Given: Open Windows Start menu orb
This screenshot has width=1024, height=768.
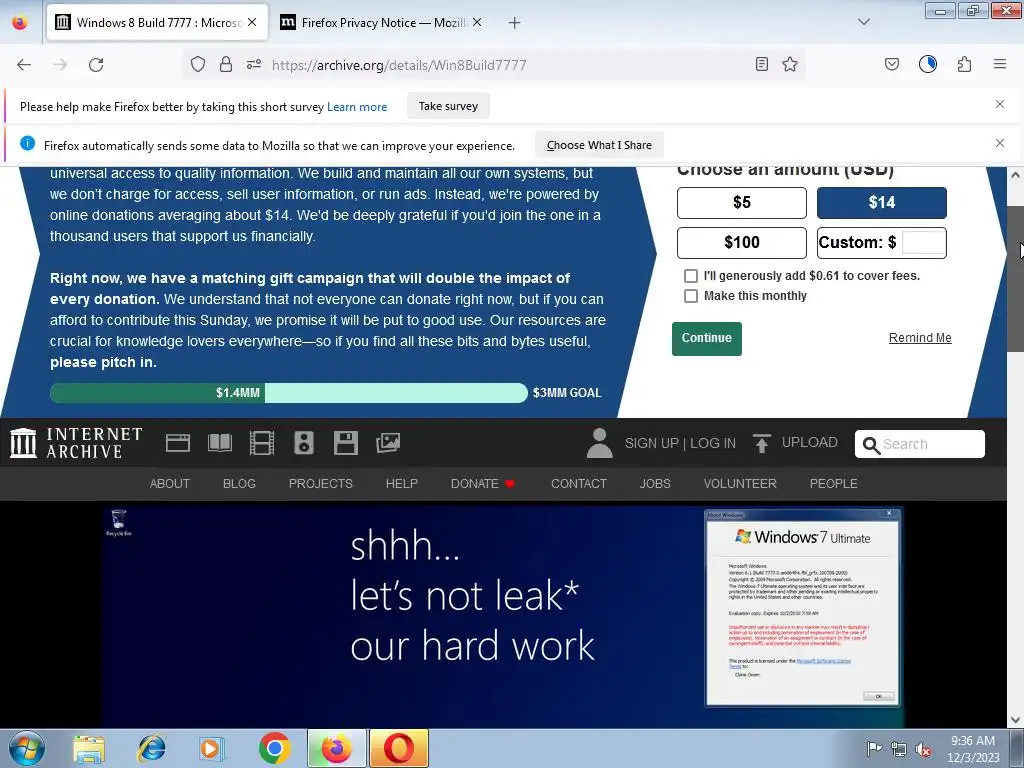Looking at the screenshot, I should 27,748.
